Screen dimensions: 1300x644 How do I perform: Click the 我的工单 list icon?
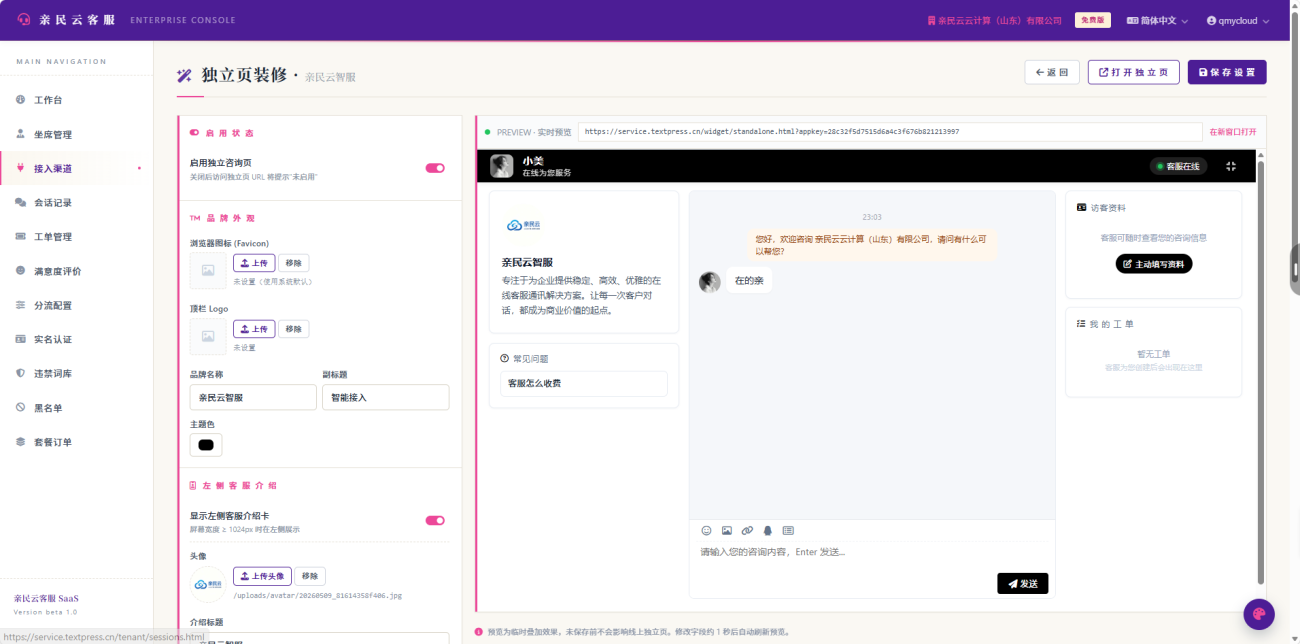click(1081, 324)
